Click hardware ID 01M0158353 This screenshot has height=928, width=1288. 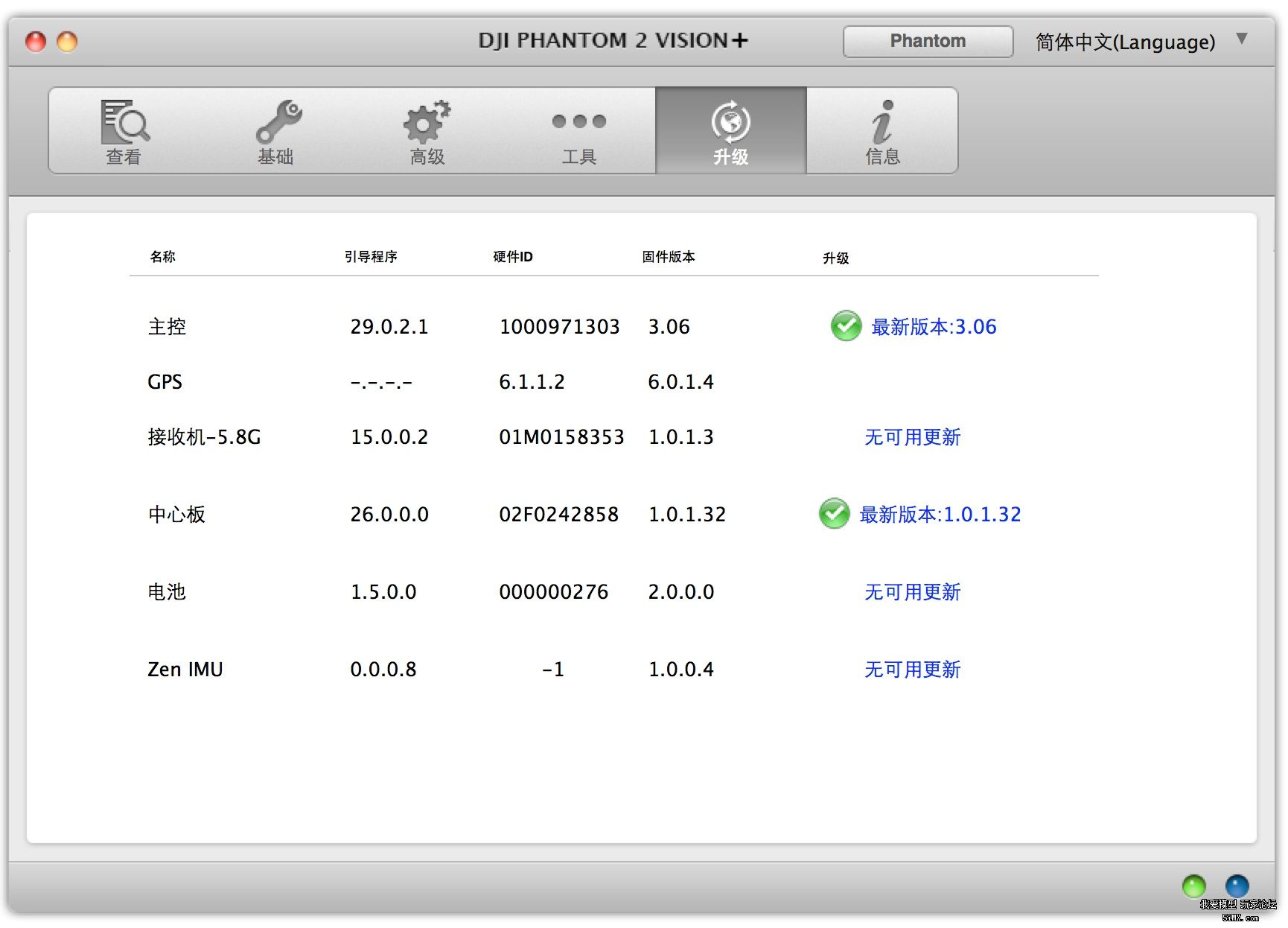point(561,436)
